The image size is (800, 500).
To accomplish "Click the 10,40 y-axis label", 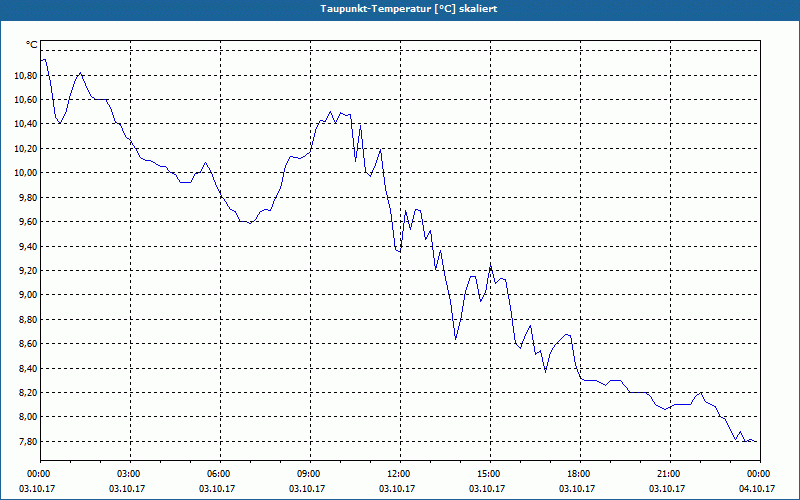I will pyautogui.click(x=24, y=124).
